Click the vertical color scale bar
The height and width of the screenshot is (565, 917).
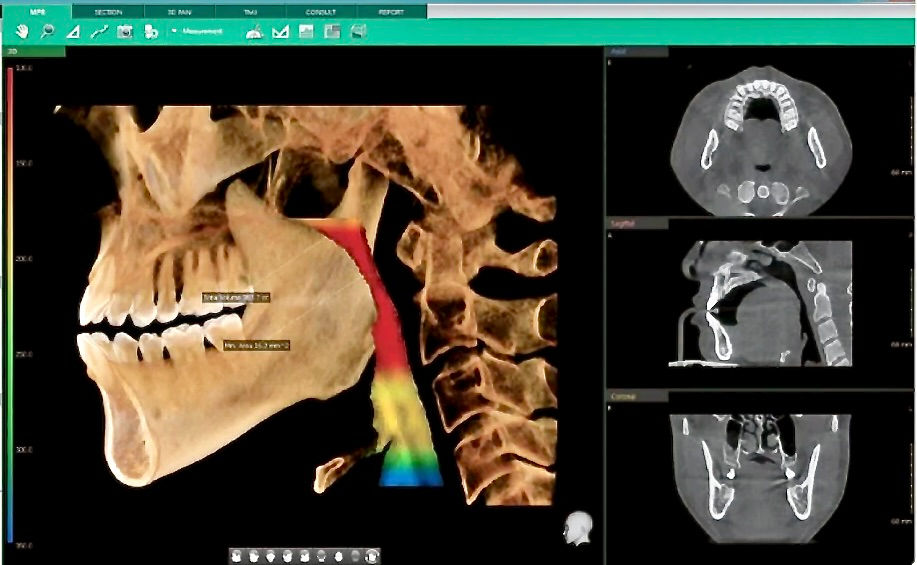tap(10, 305)
